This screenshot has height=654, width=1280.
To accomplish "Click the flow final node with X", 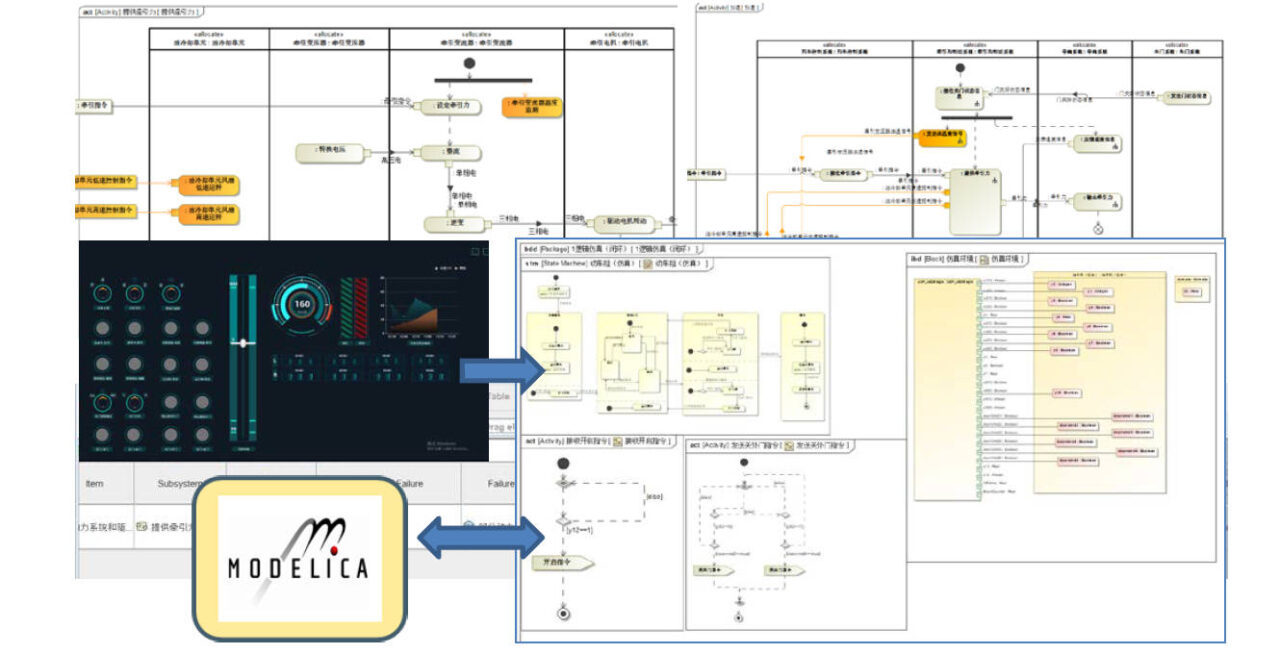I will coord(1097,229).
